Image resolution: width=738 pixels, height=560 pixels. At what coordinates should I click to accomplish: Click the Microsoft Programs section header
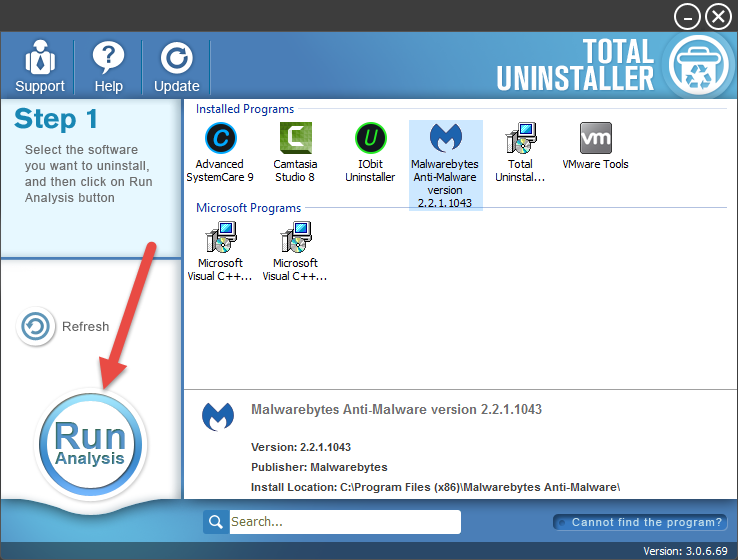pyautogui.click(x=249, y=208)
